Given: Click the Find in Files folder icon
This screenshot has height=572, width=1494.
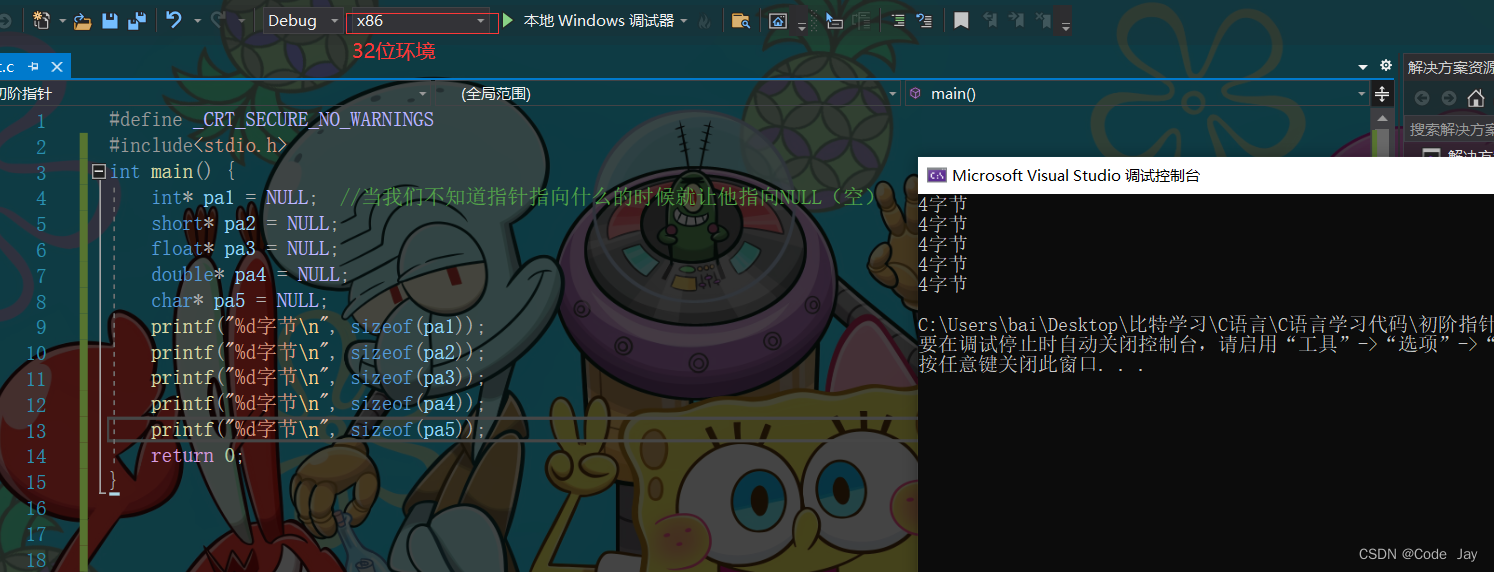Looking at the screenshot, I should [741, 21].
